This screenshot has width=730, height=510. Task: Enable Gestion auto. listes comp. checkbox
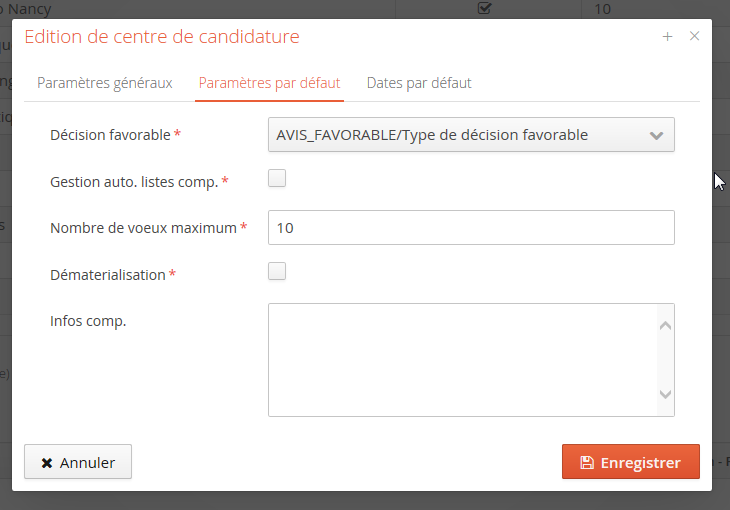point(277,179)
